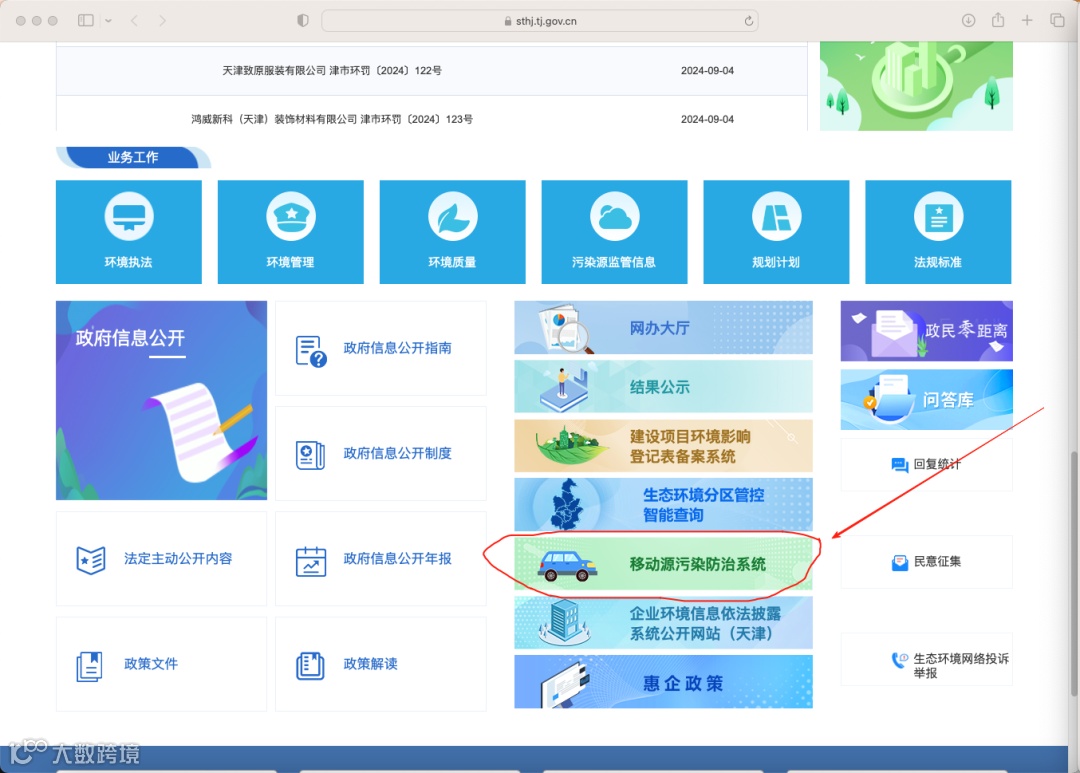The height and width of the screenshot is (773, 1080).
Task: Click the 政府信息公开指南 text link
Action: pyautogui.click(x=397, y=348)
